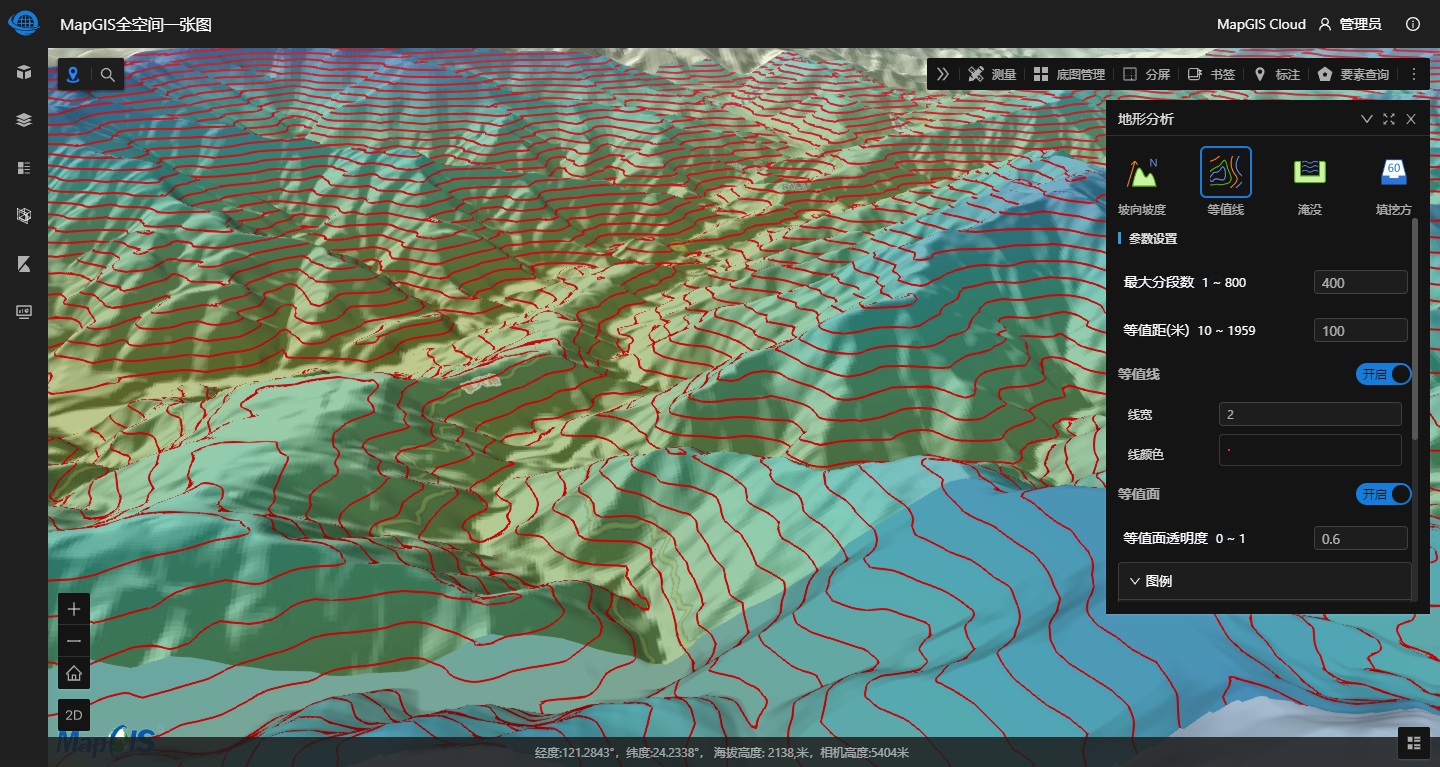
Task: Click the MapGIS全空间一张图 title
Action: point(136,24)
